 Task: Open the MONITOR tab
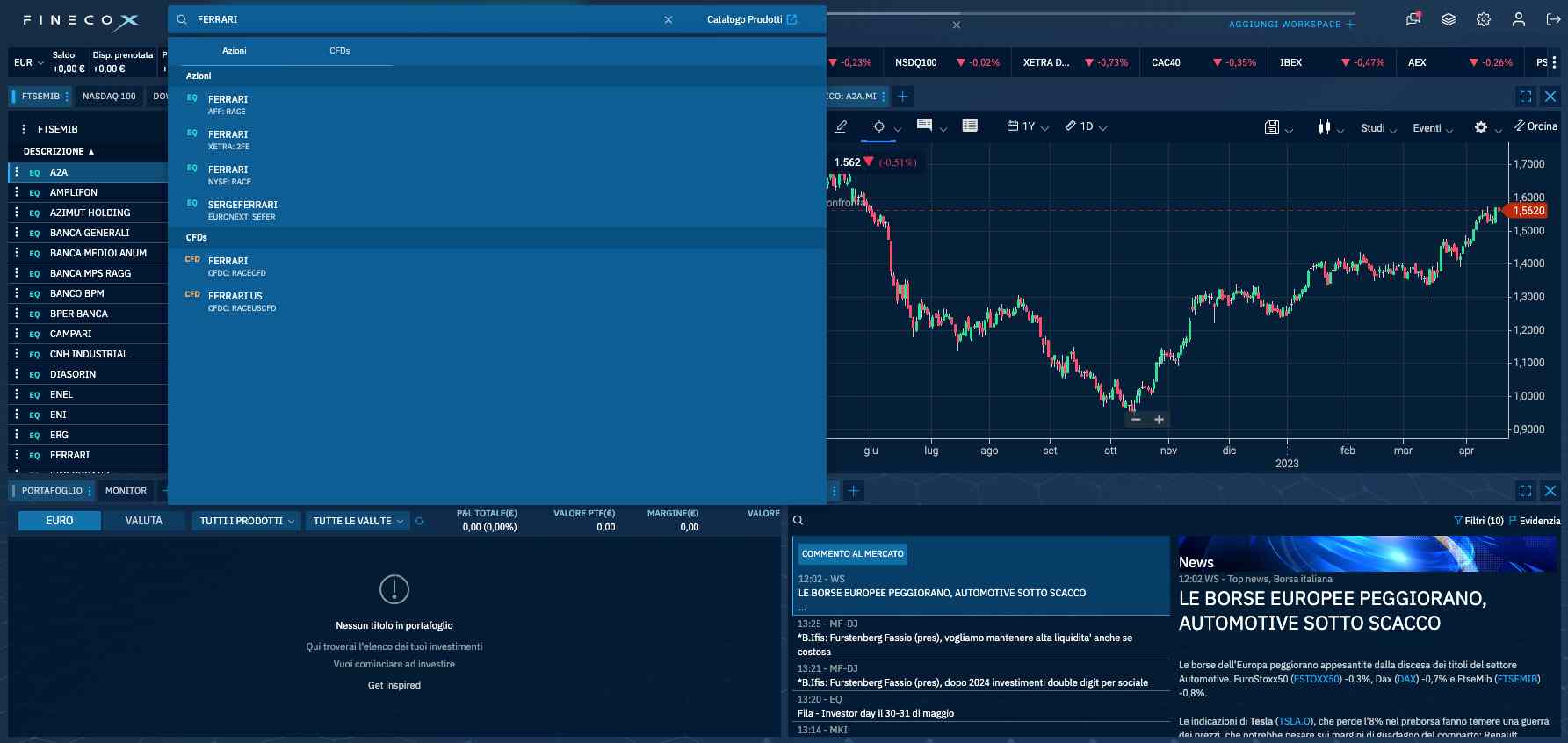coord(126,491)
